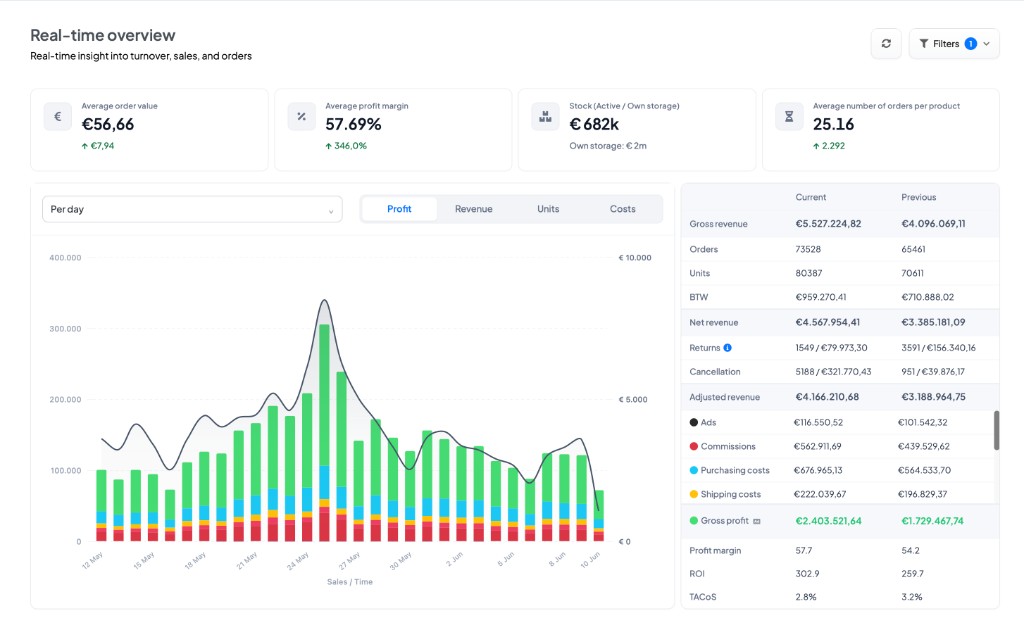
Task: Click the Units value 80387
Action: [808, 274]
